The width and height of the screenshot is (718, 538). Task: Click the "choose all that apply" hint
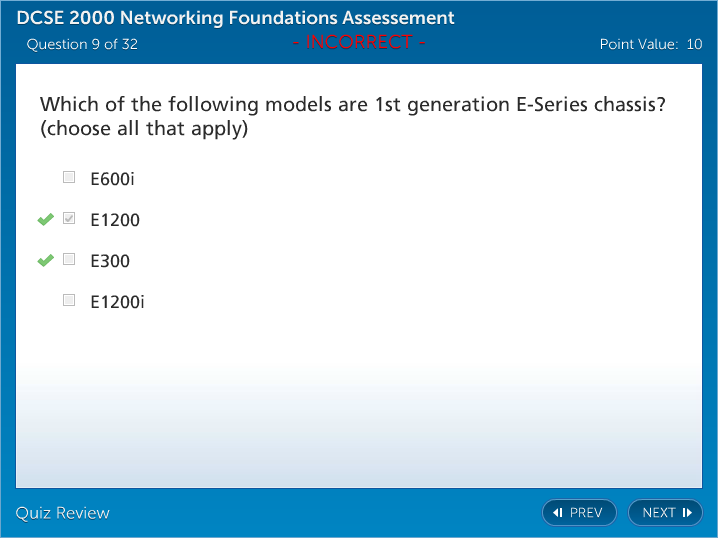(143, 130)
